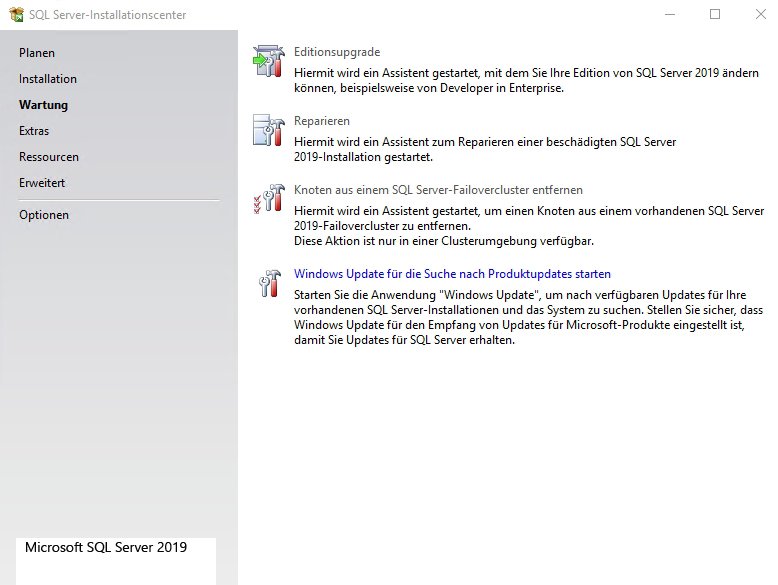Image resolution: width=778 pixels, height=585 pixels.
Task: Go to the Extras section
Action: coord(34,131)
